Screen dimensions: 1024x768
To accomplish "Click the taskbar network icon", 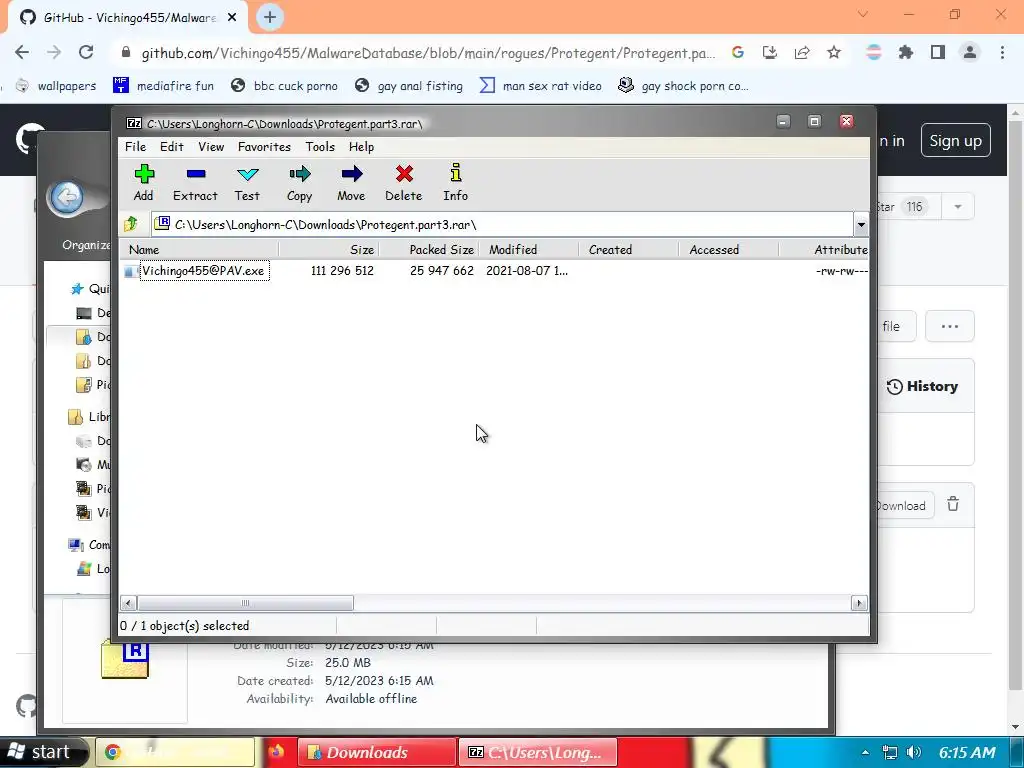I will coord(889,752).
